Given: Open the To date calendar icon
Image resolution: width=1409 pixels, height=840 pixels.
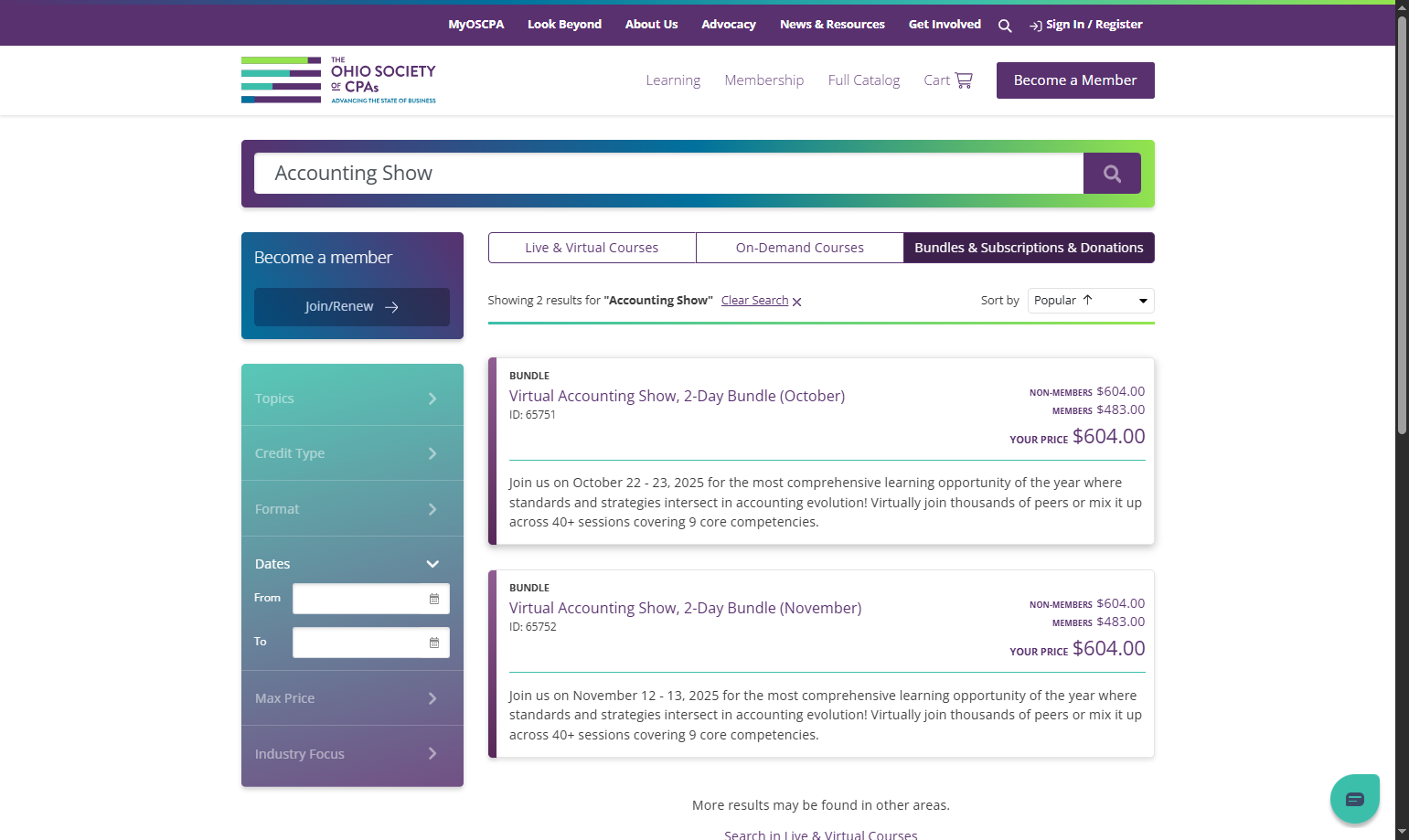Looking at the screenshot, I should [434, 643].
